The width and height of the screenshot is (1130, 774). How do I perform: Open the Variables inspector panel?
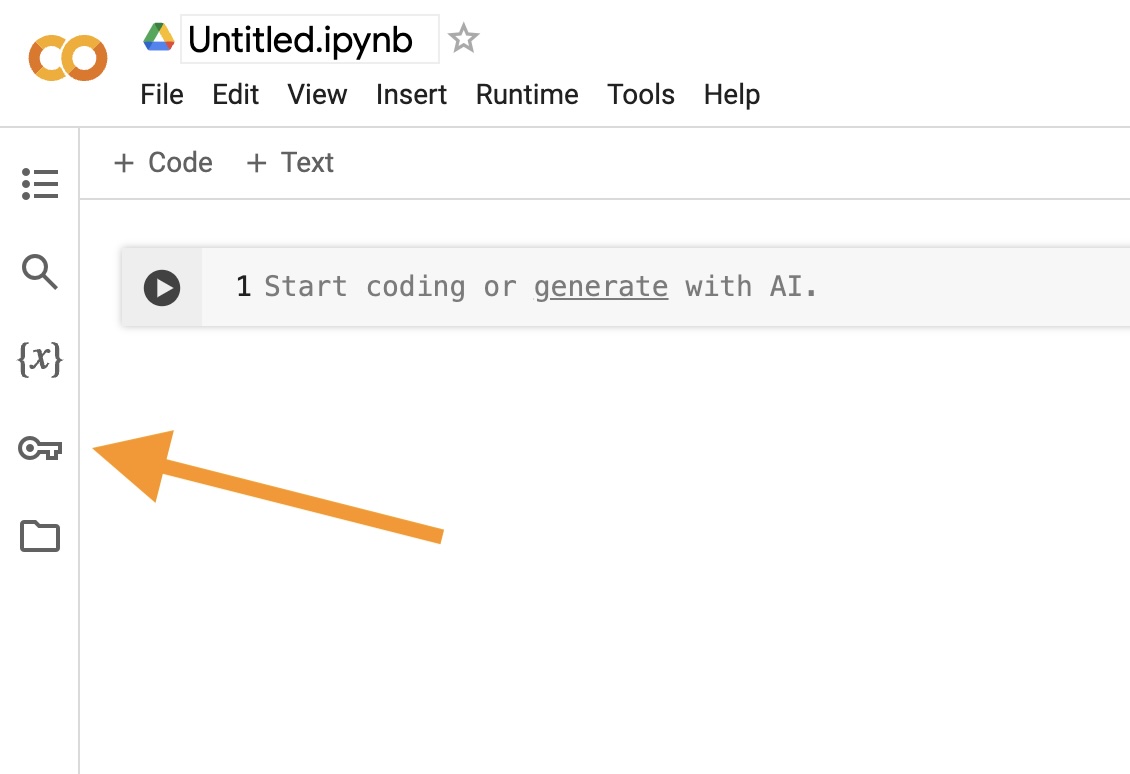tap(40, 359)
